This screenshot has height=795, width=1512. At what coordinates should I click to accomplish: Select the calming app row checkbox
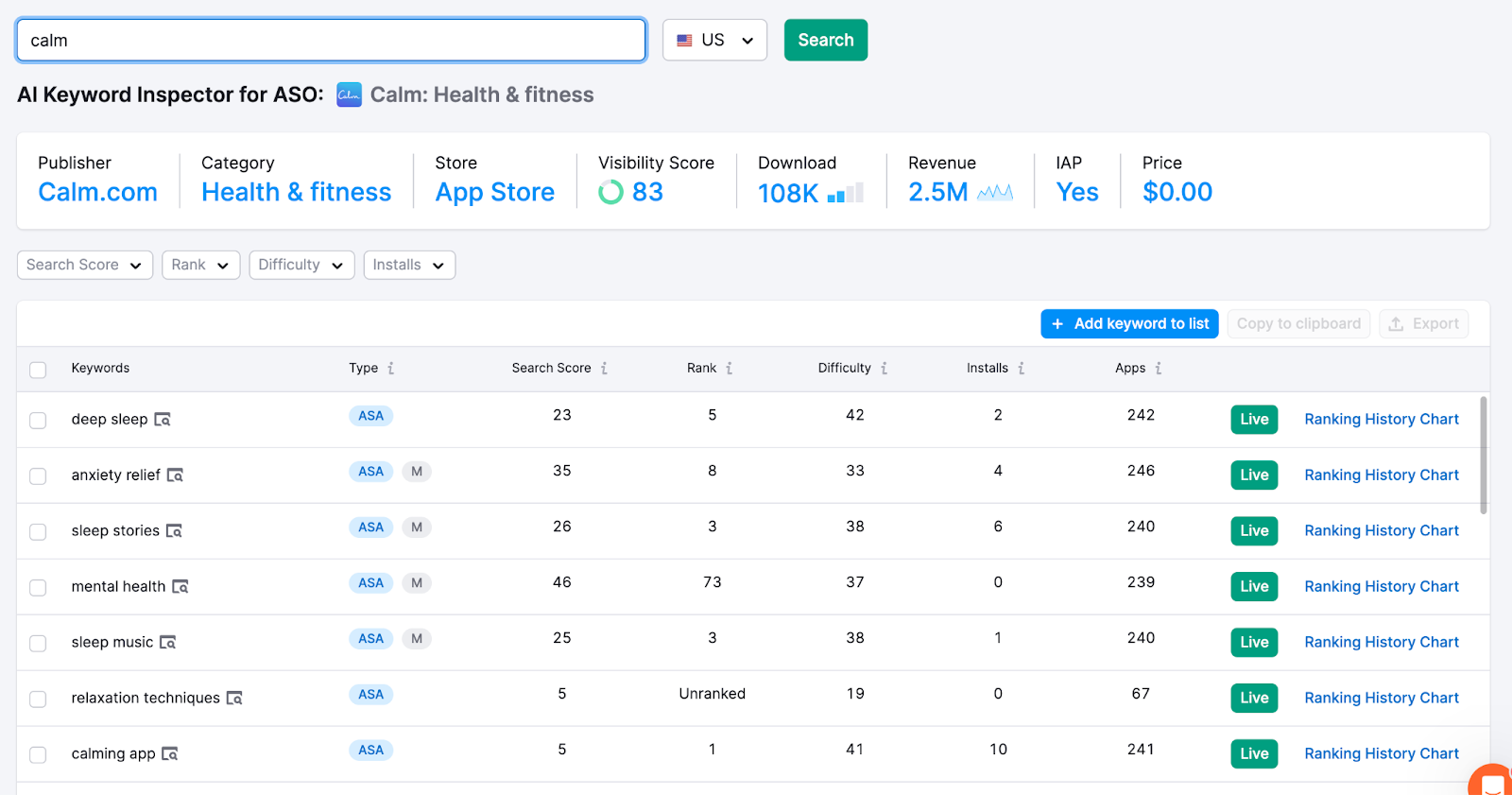click(38, 755)
